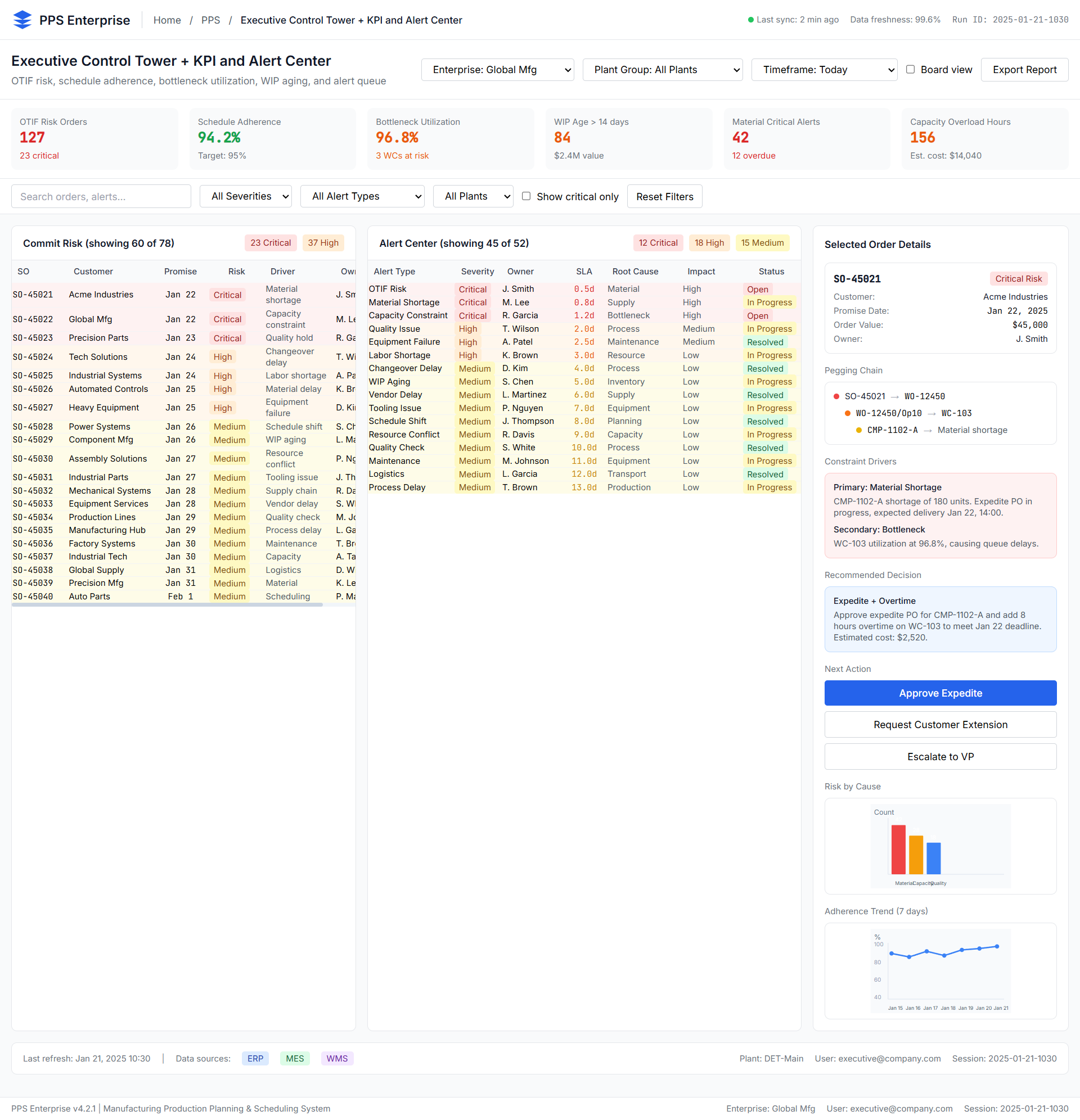Open the Enterprise: Global Mfg dropdown
This screenshot has width=1080, height=1120.
click(x=497, y=70)
